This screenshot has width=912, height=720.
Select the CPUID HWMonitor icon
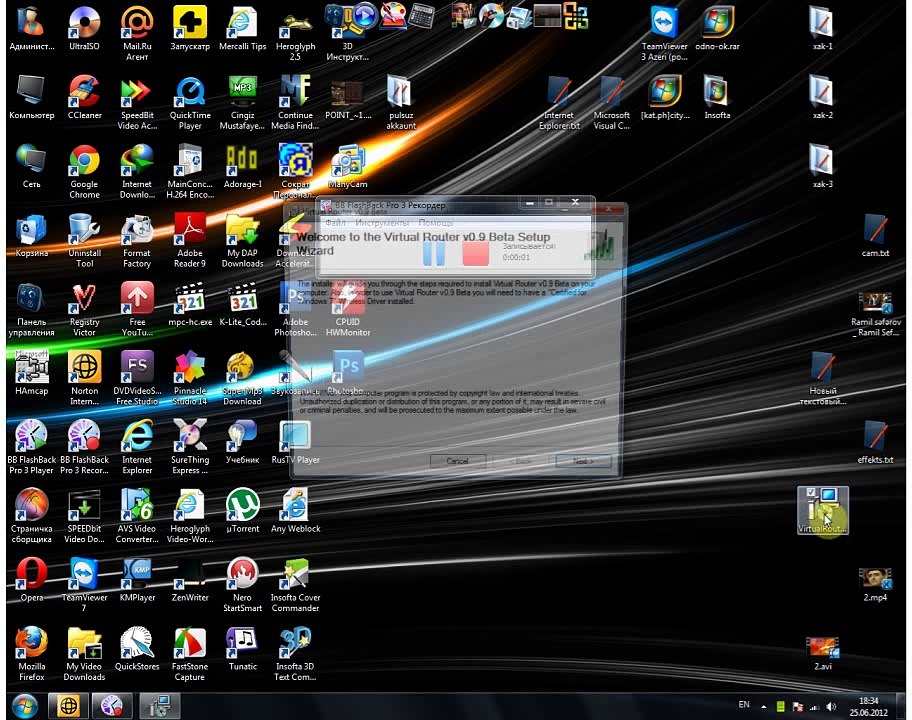pos(348,309)
